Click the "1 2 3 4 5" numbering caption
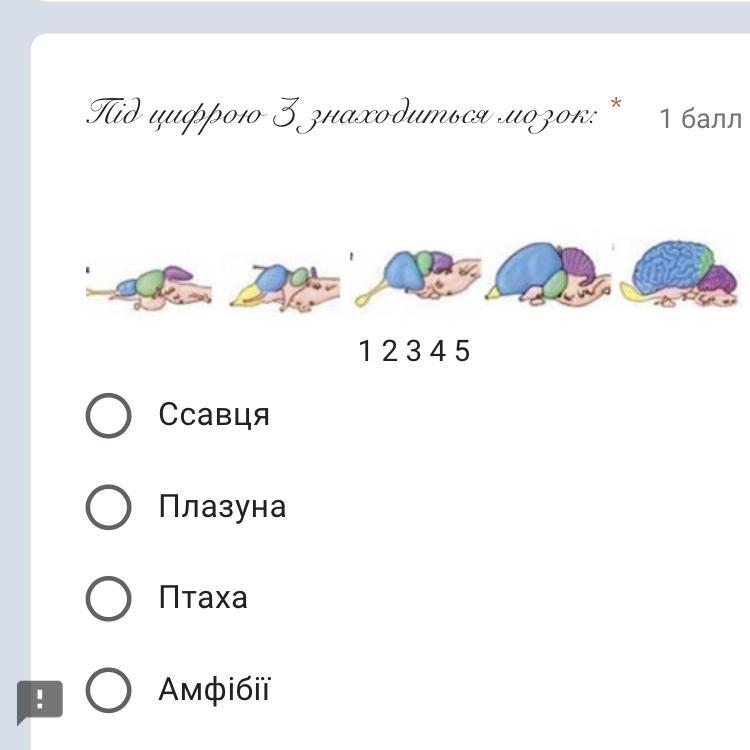The width and height of the screenshot is (750, 750). [x=414, y=351]
